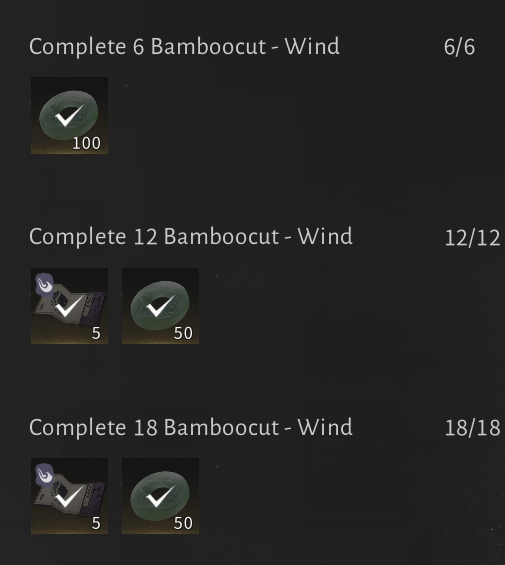The height and width of the screenshot is (565, 505).
Task: Click flame badge on 18 Bamboocut book reward
Action: coord(45,474)
